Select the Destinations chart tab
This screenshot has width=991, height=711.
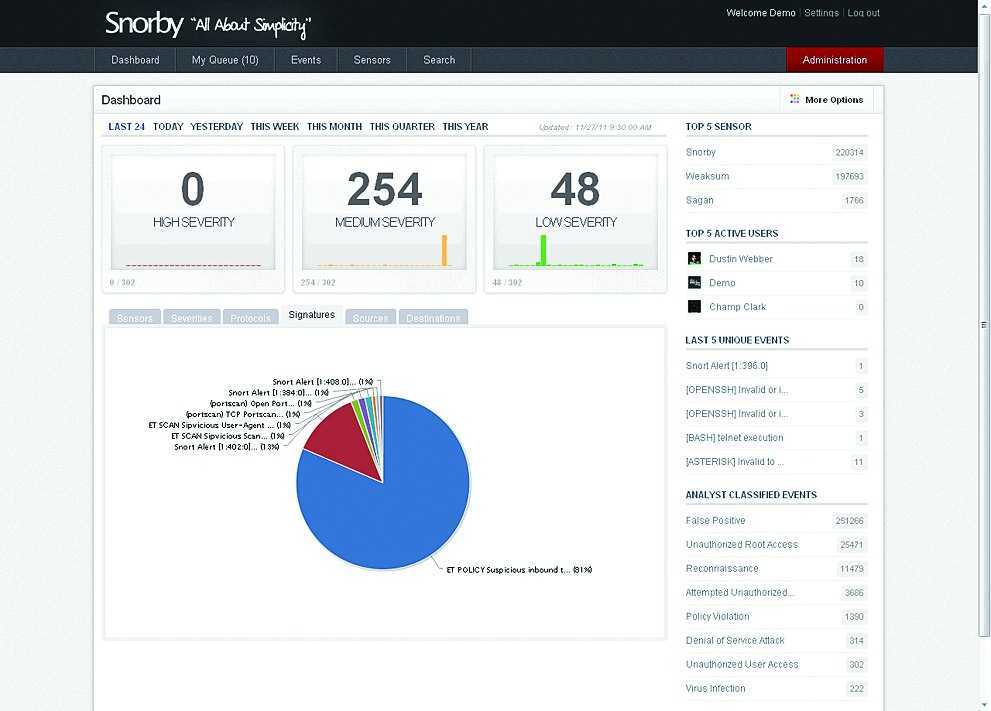click(433, 318)
